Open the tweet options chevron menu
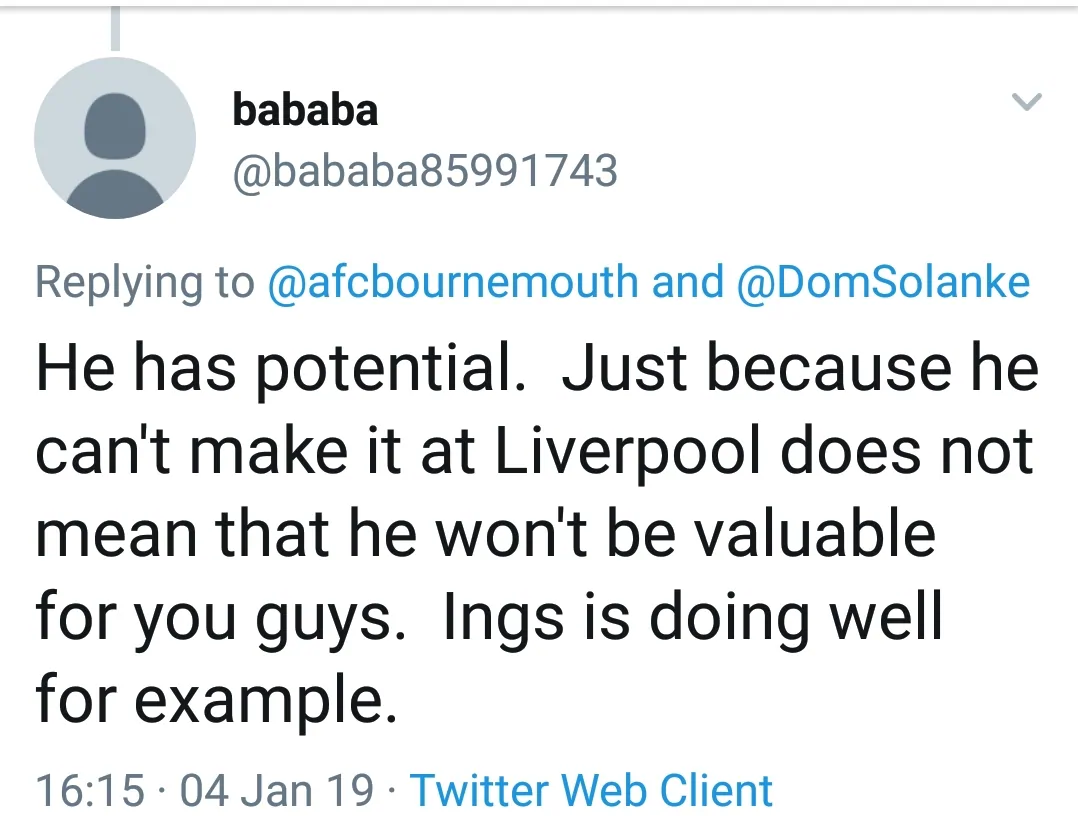 (1027, 102)
